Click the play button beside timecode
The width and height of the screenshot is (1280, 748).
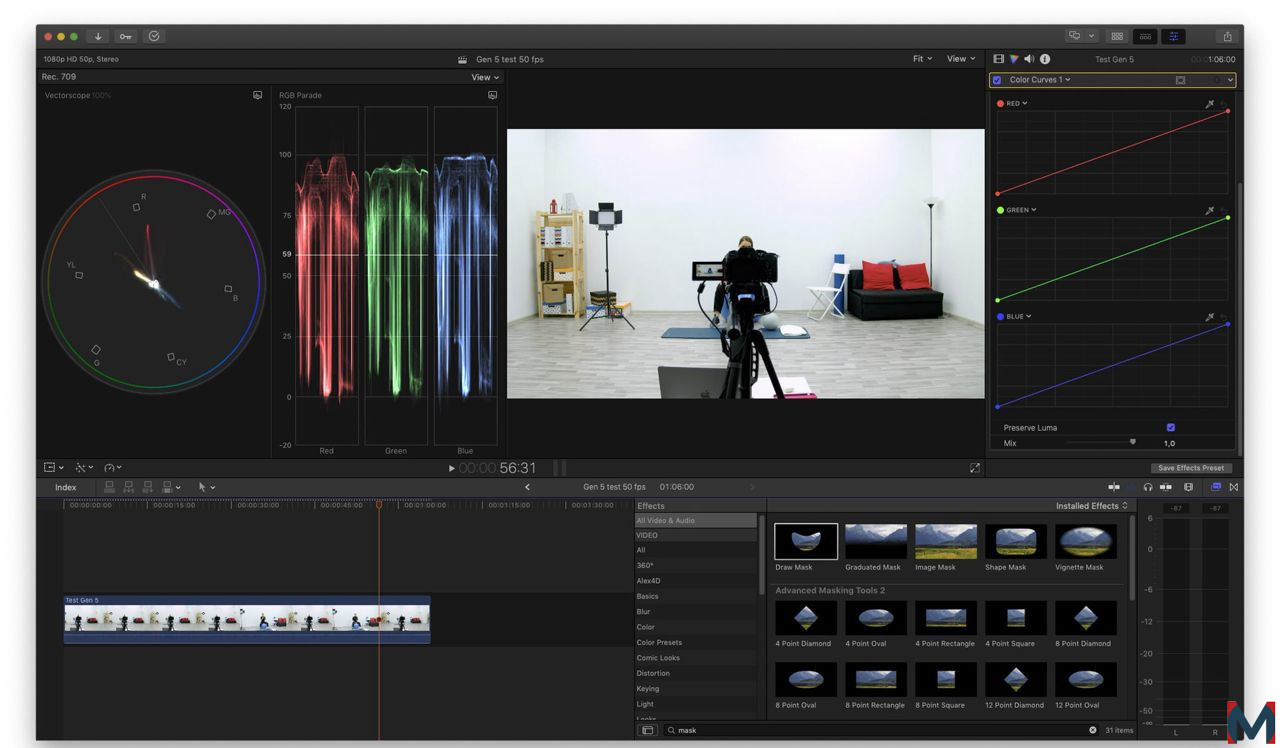click(452, 468)
